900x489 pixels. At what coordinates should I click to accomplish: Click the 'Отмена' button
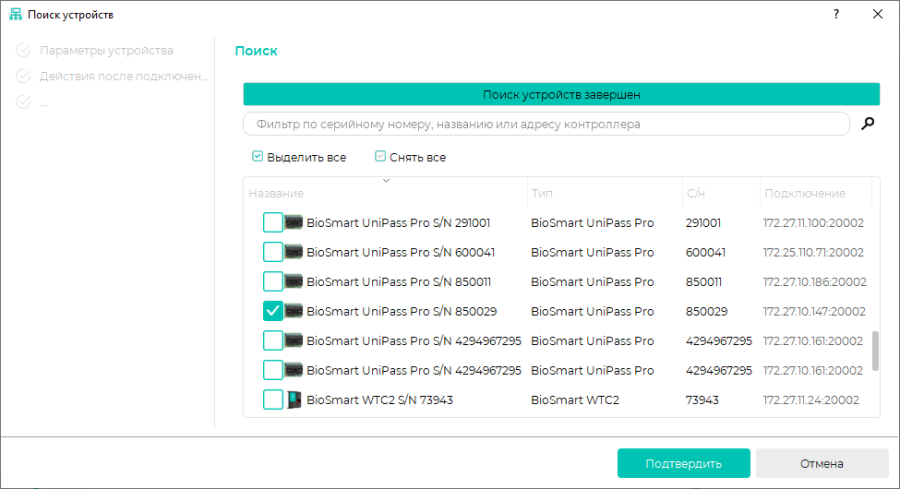pos(822,463)
